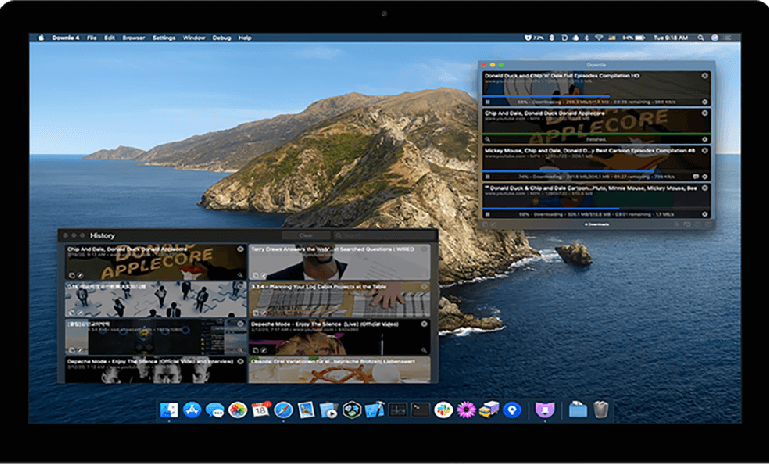Open Spotlight search in the menu bar
769x464 pixels.
(x=701, y=38)
